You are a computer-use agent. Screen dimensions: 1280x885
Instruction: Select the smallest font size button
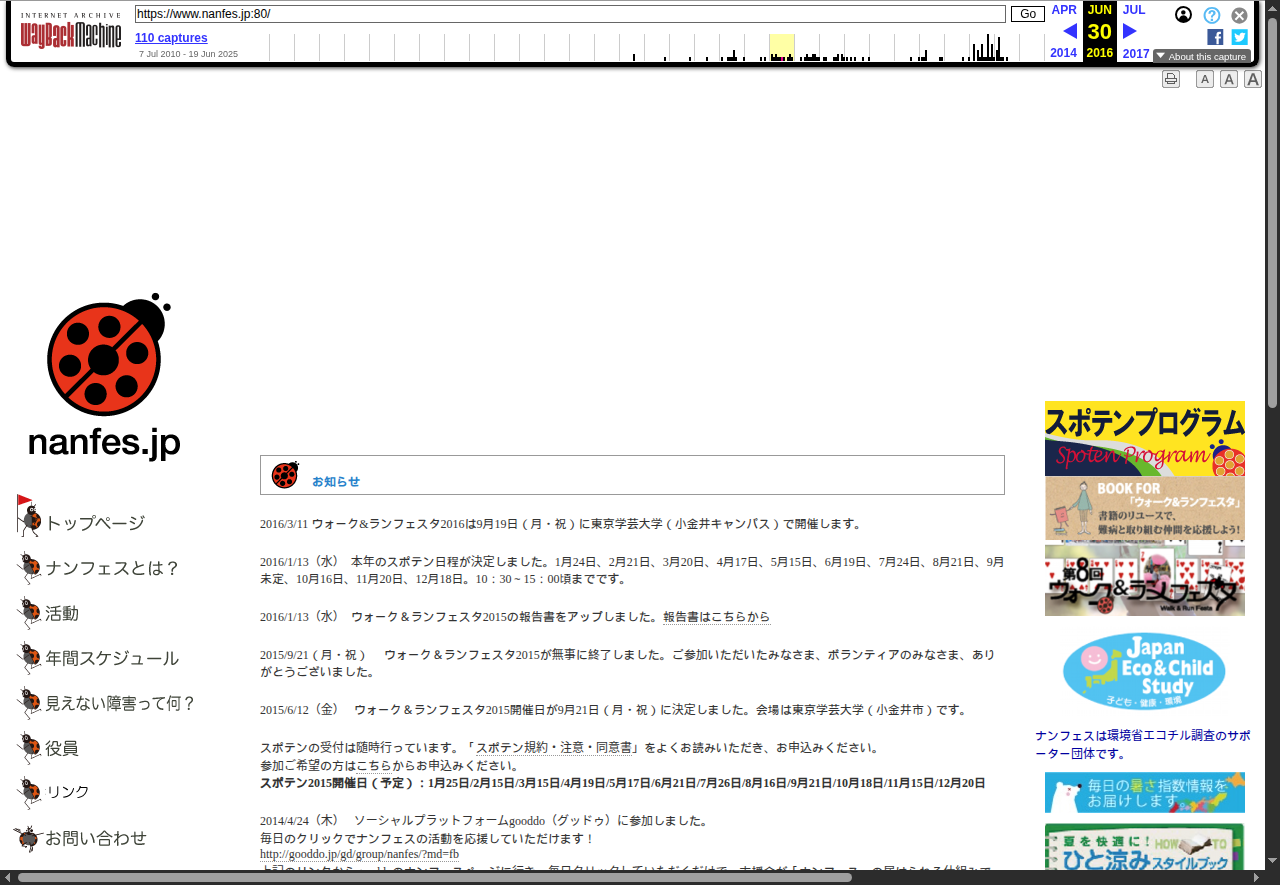[x=1205, y=79]
